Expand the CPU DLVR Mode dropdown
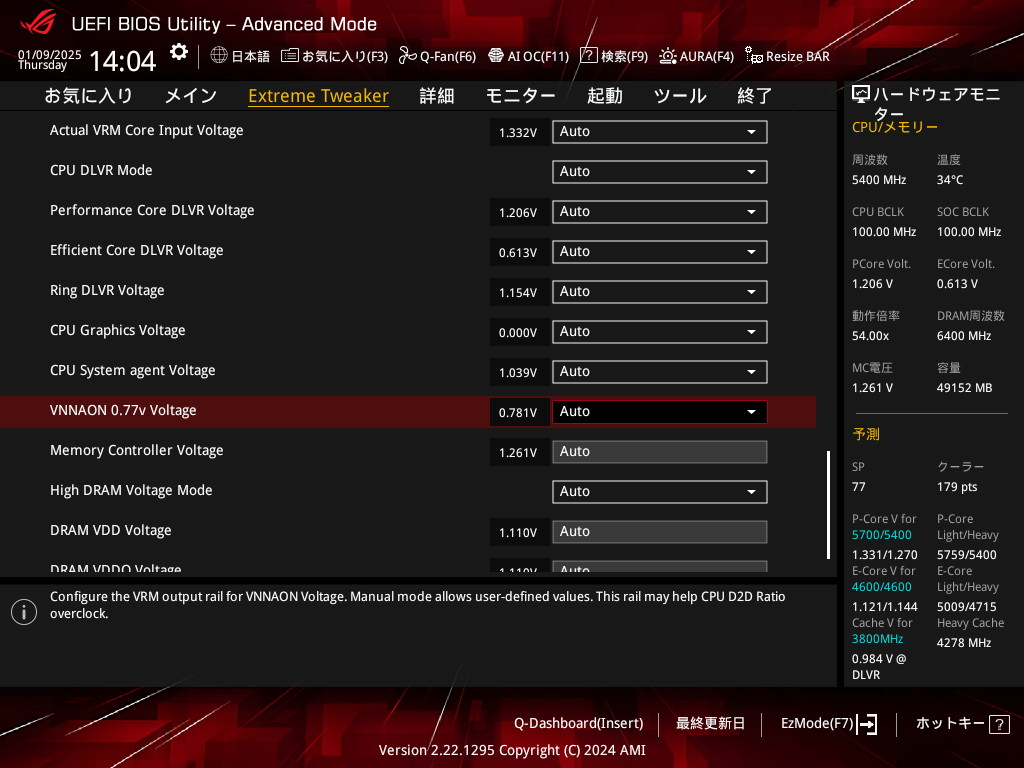 tap(659, 172)
